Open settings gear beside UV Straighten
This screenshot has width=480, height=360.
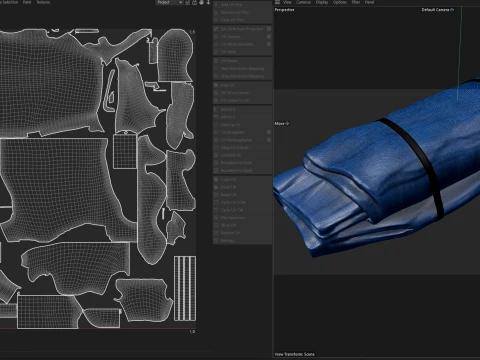tap(269, 132)
